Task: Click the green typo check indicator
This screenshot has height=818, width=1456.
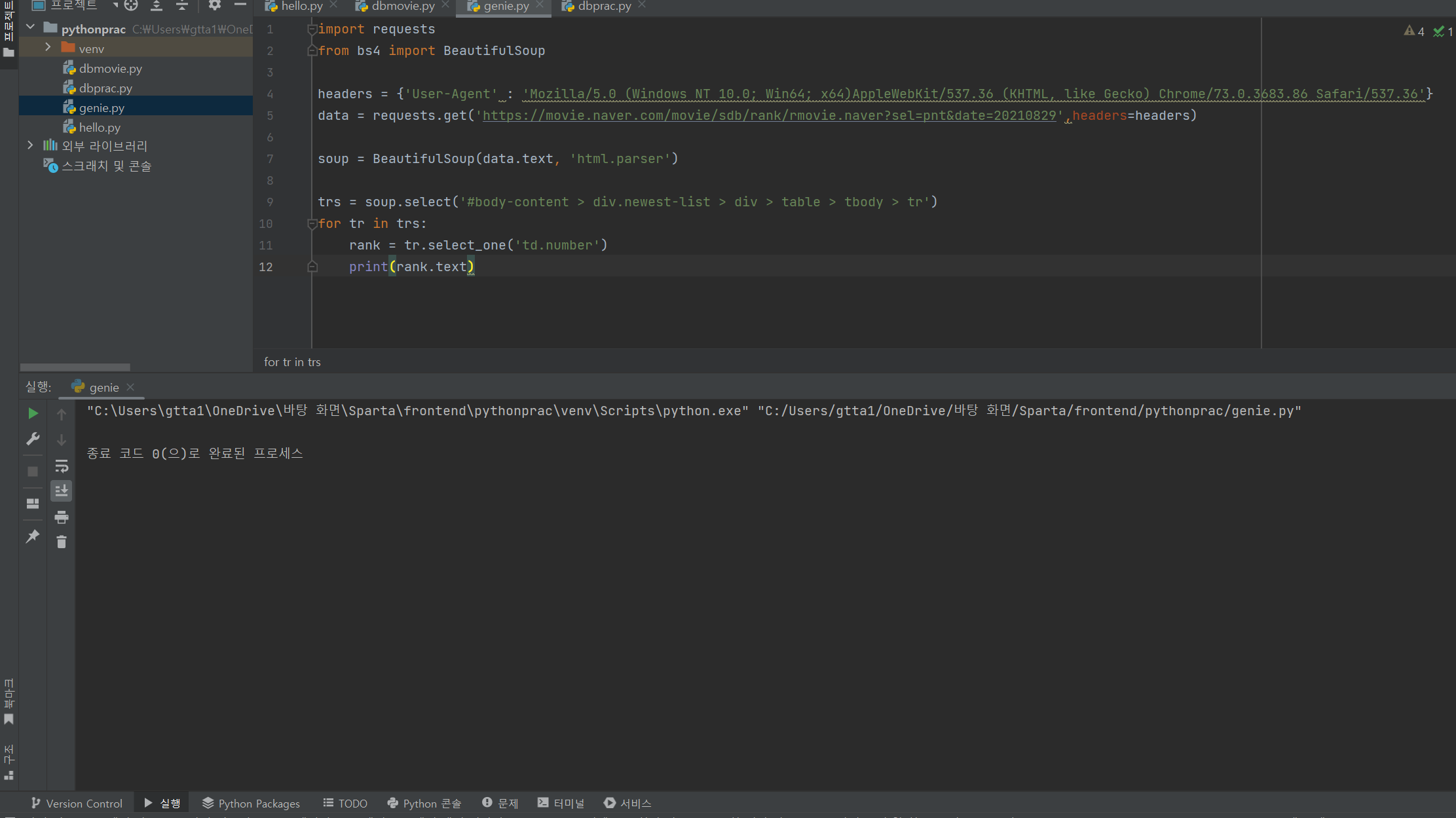Action: [x=1443, y=31]
